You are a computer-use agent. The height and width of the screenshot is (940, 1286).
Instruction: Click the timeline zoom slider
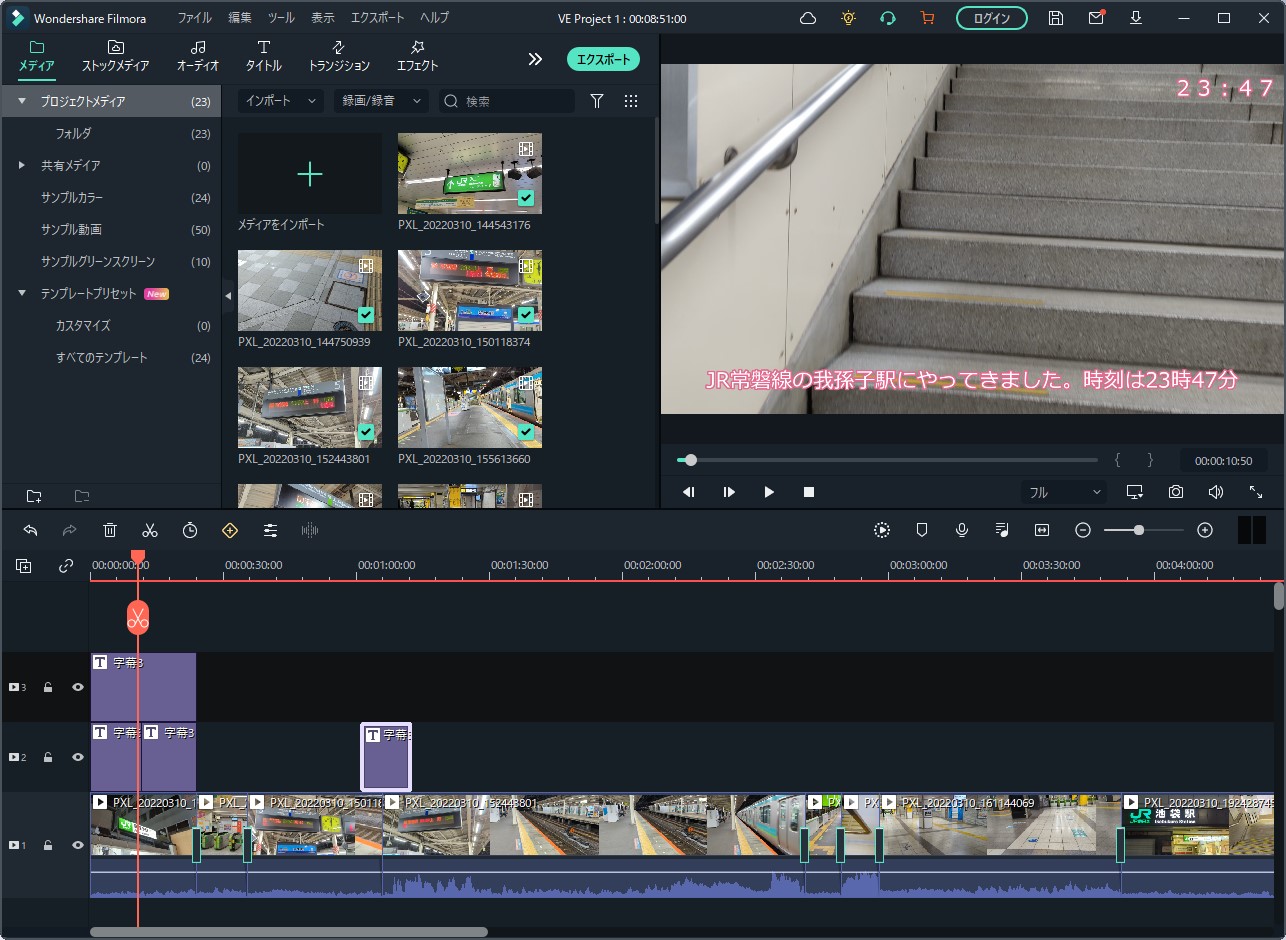coord(1139,531)
